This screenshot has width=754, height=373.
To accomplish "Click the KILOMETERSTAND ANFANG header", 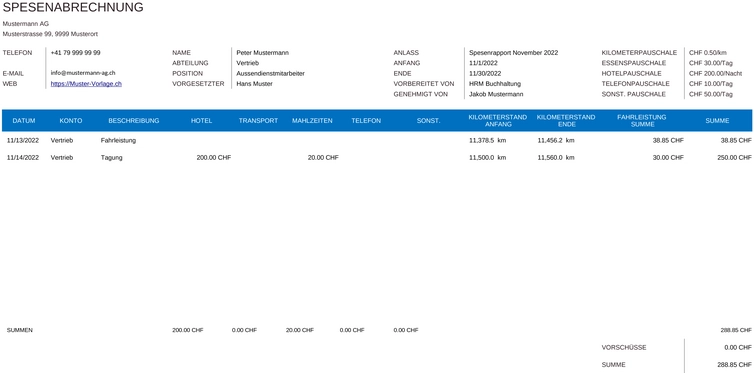I will click(x=498, y=121).
